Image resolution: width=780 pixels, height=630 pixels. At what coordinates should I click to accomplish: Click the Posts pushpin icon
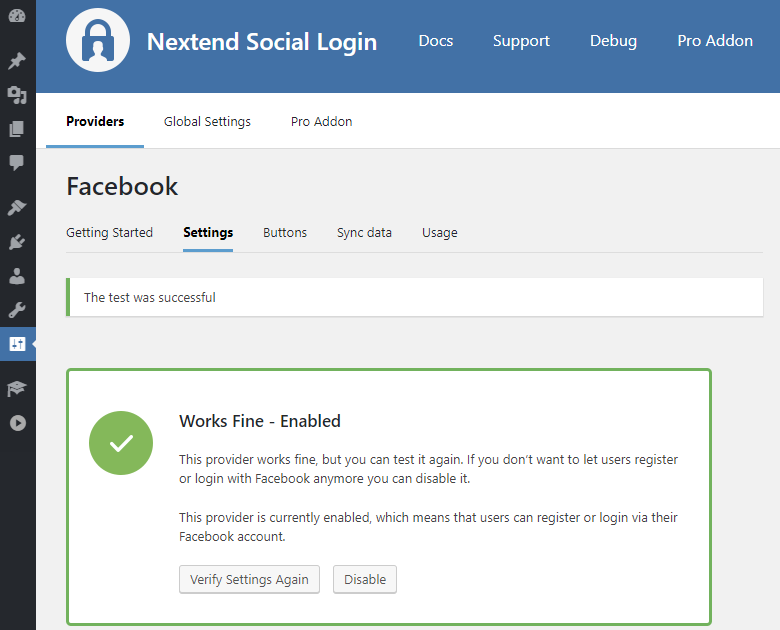coord(17,61)
